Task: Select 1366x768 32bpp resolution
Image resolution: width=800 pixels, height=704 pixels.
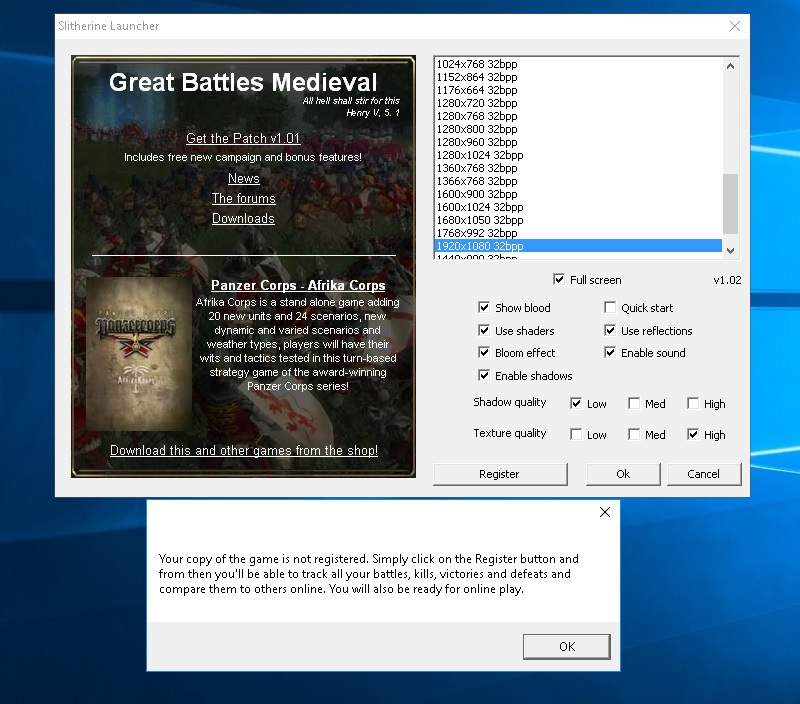Action: pos(578,181)
